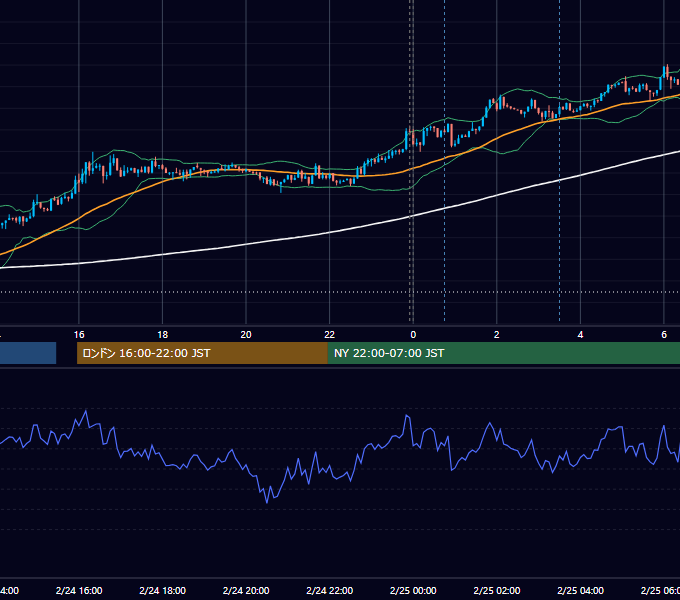The width and height of the screenshot is (680, 600).
Task: Click the 2/24 22:00 date label
Action: point(330,591)
